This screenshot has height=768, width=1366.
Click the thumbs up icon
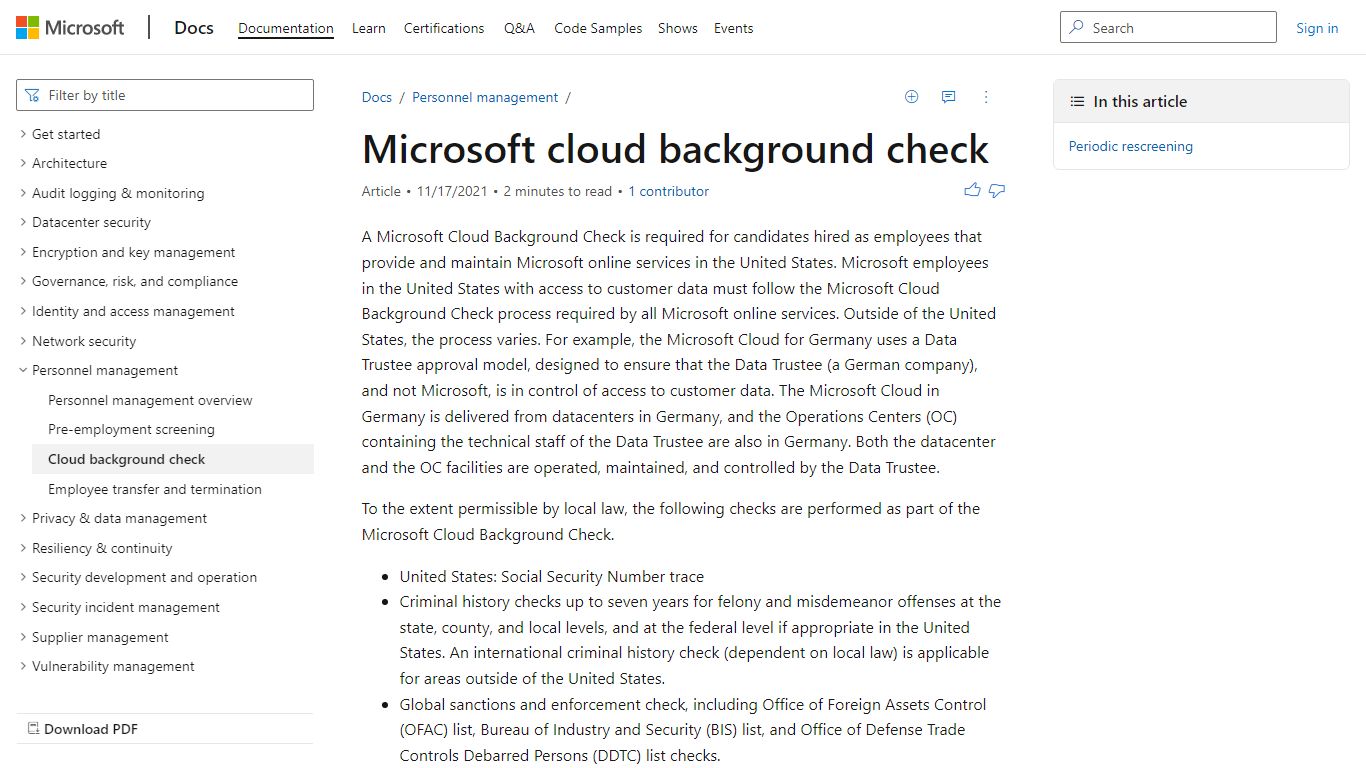972,190
